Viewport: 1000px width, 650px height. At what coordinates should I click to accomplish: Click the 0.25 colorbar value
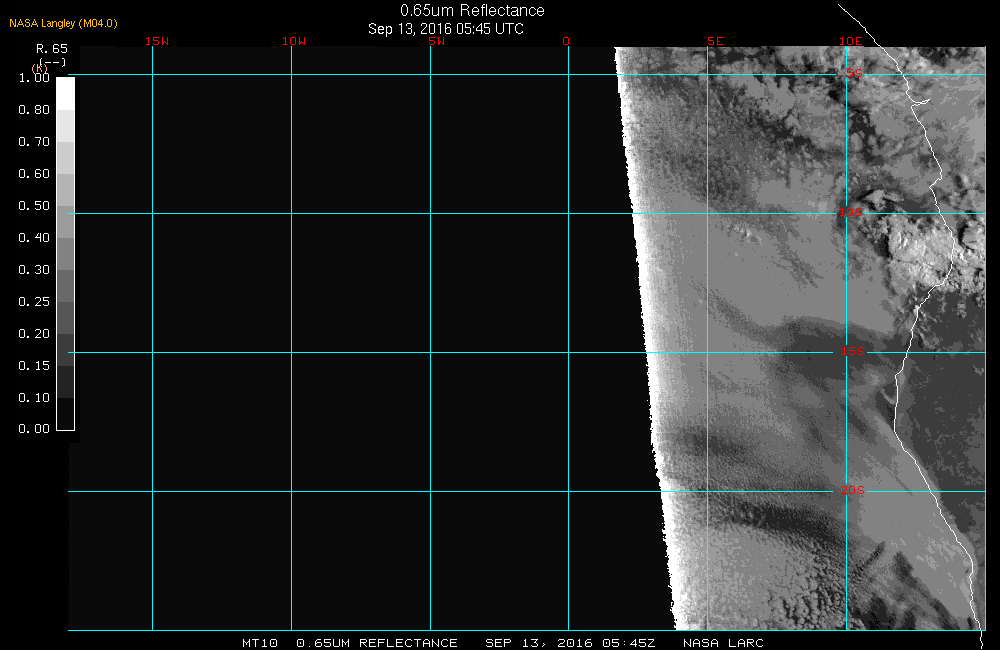coord(34,301)
